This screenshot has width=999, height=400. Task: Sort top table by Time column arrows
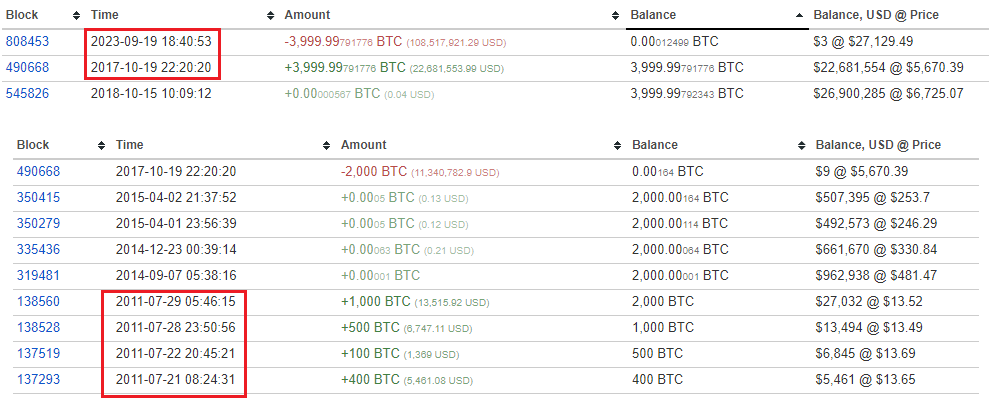[x=270, y=16]
